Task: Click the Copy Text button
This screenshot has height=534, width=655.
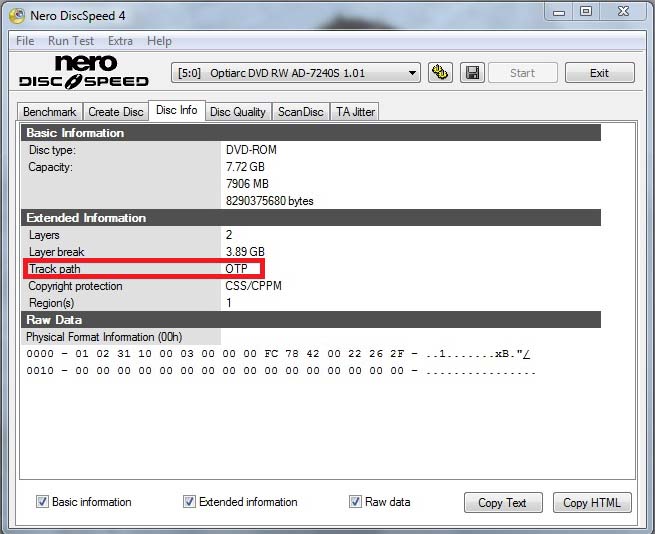Action: click(x=503, y=502)
